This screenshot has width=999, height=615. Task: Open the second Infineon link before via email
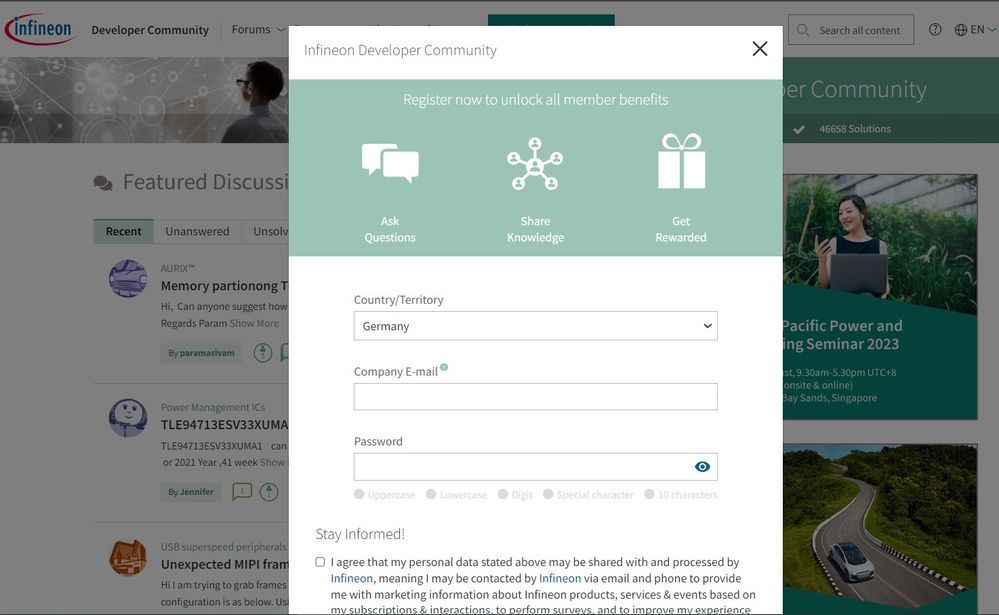(x=560, y=579)
